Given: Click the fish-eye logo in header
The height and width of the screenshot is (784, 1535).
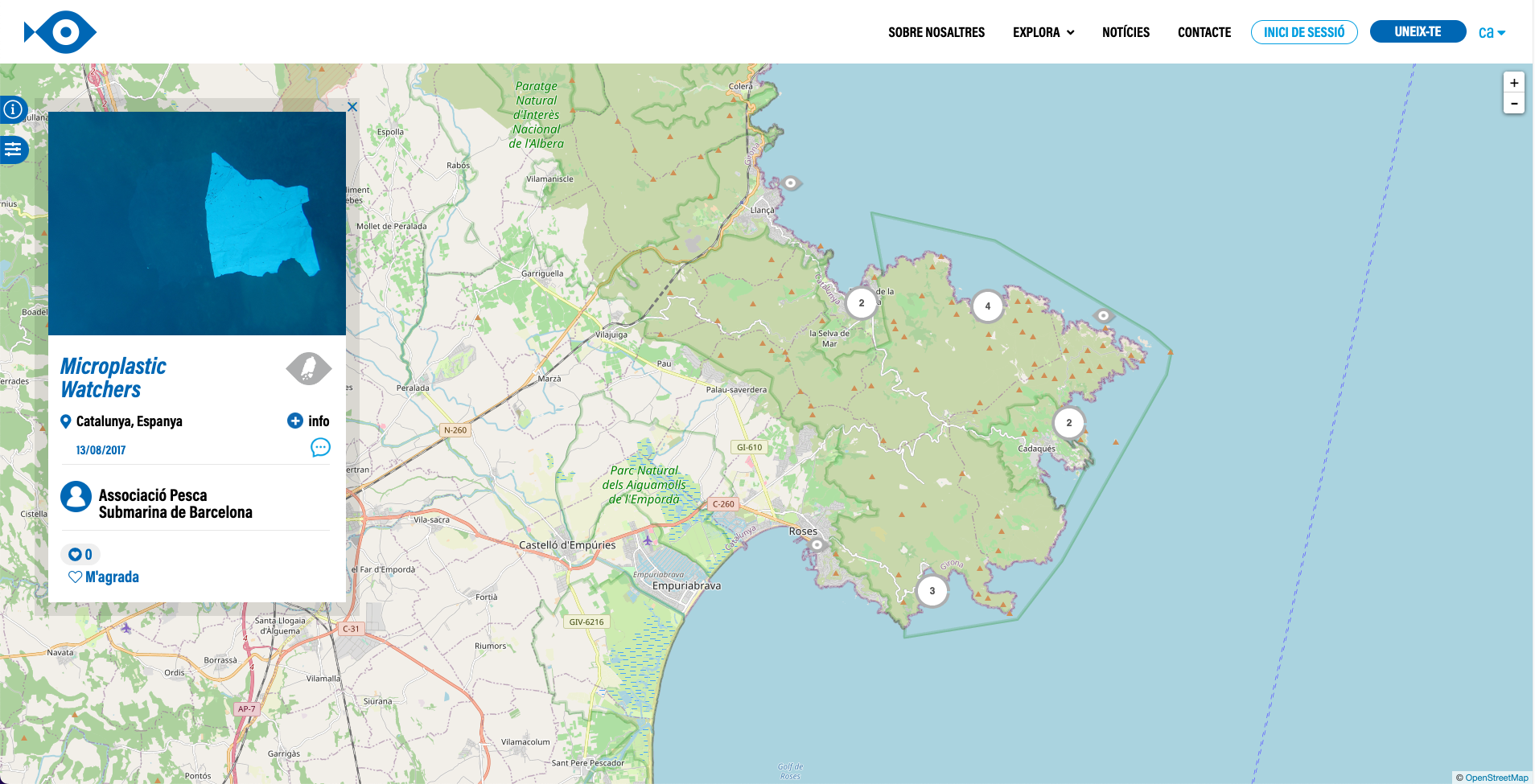Looking at the screenshot, I should [x=60, y=32].
